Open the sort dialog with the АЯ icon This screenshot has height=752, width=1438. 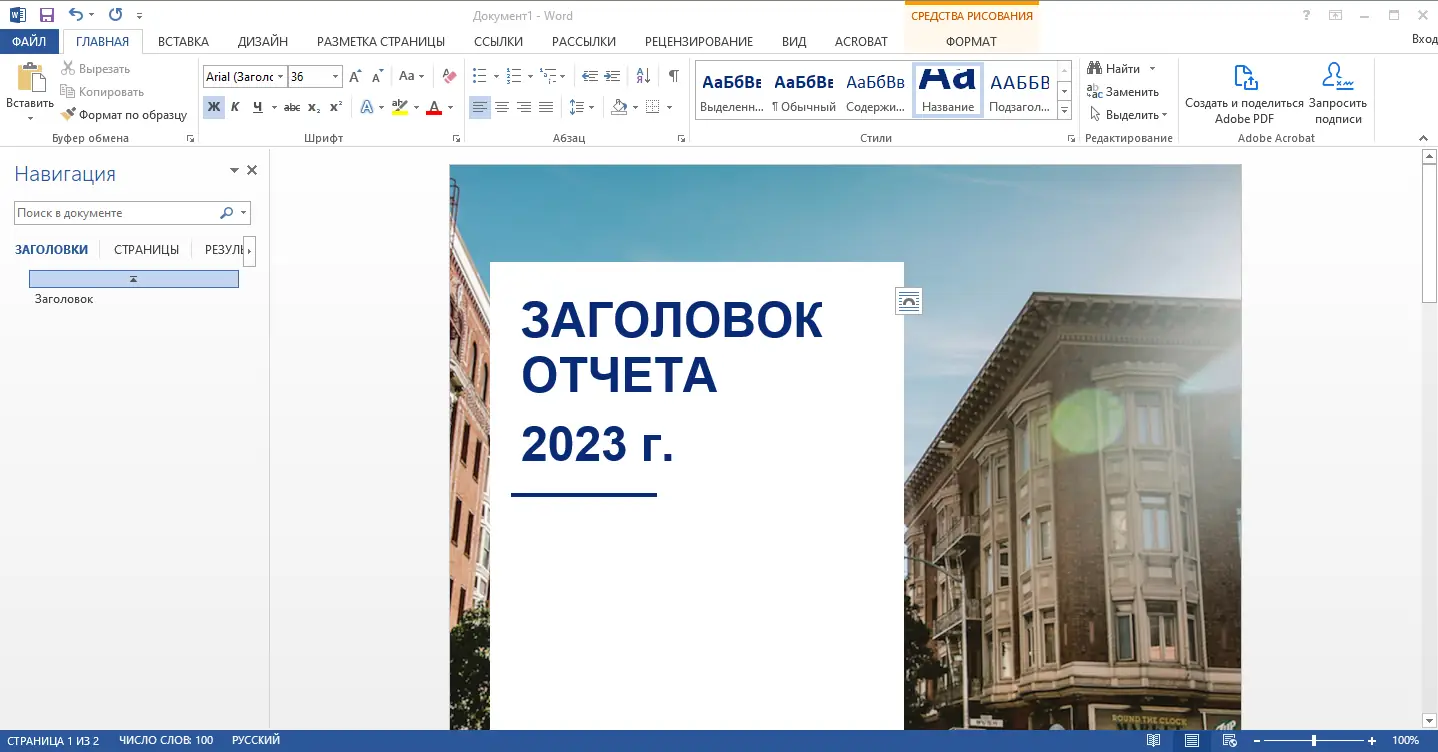tap(643, 76)
